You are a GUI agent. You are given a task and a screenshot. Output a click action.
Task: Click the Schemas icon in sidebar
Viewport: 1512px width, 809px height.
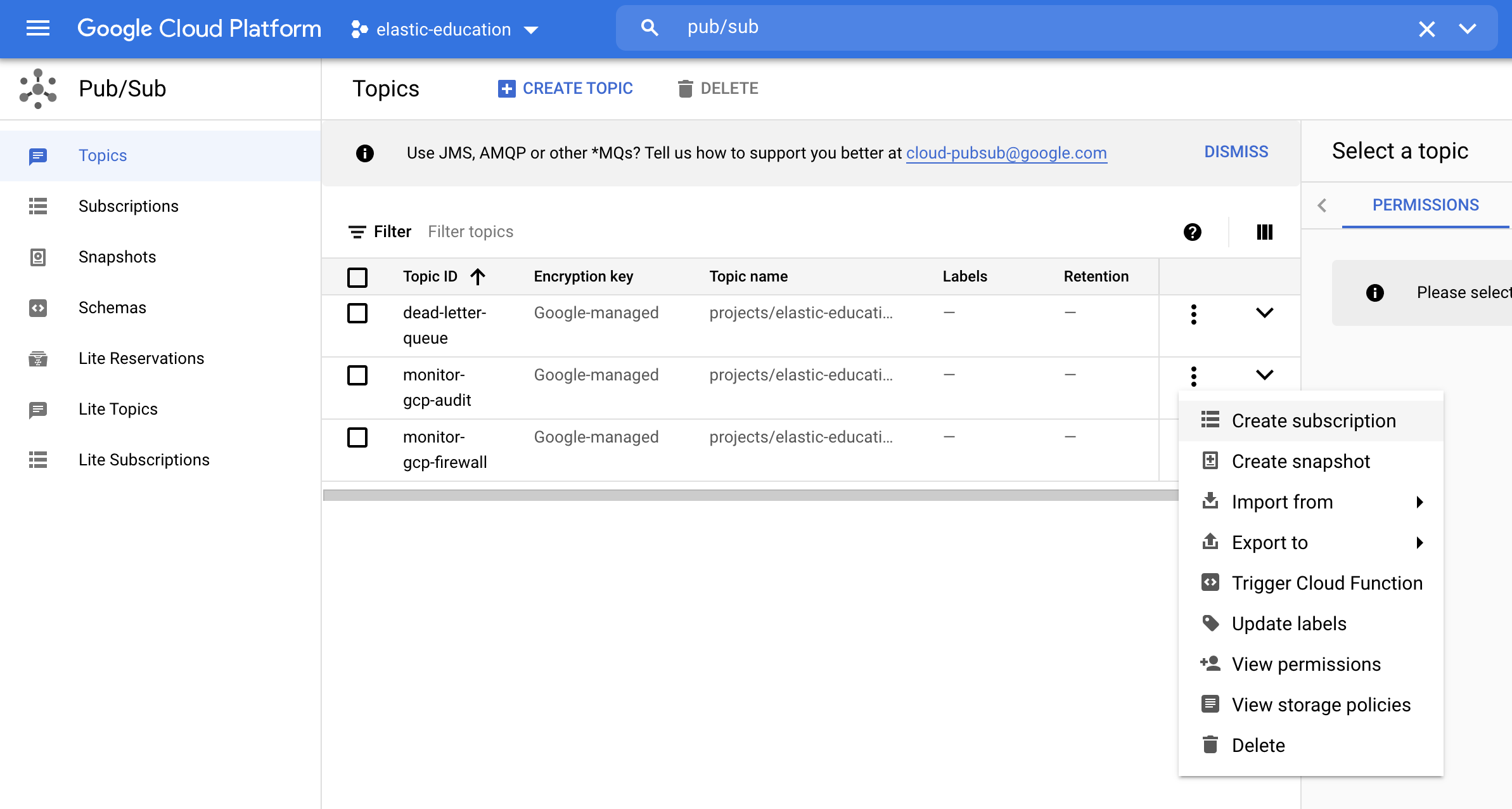38,308
